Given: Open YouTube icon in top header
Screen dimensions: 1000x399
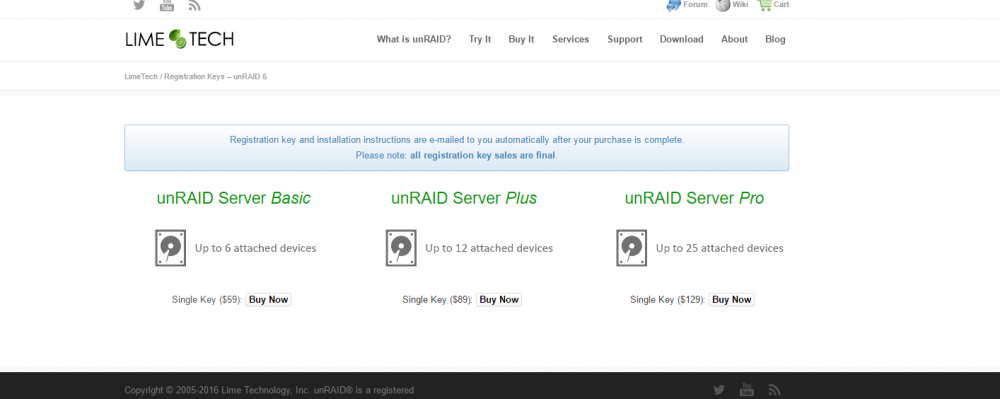Looking at the screenshot, I should [166, 5].
